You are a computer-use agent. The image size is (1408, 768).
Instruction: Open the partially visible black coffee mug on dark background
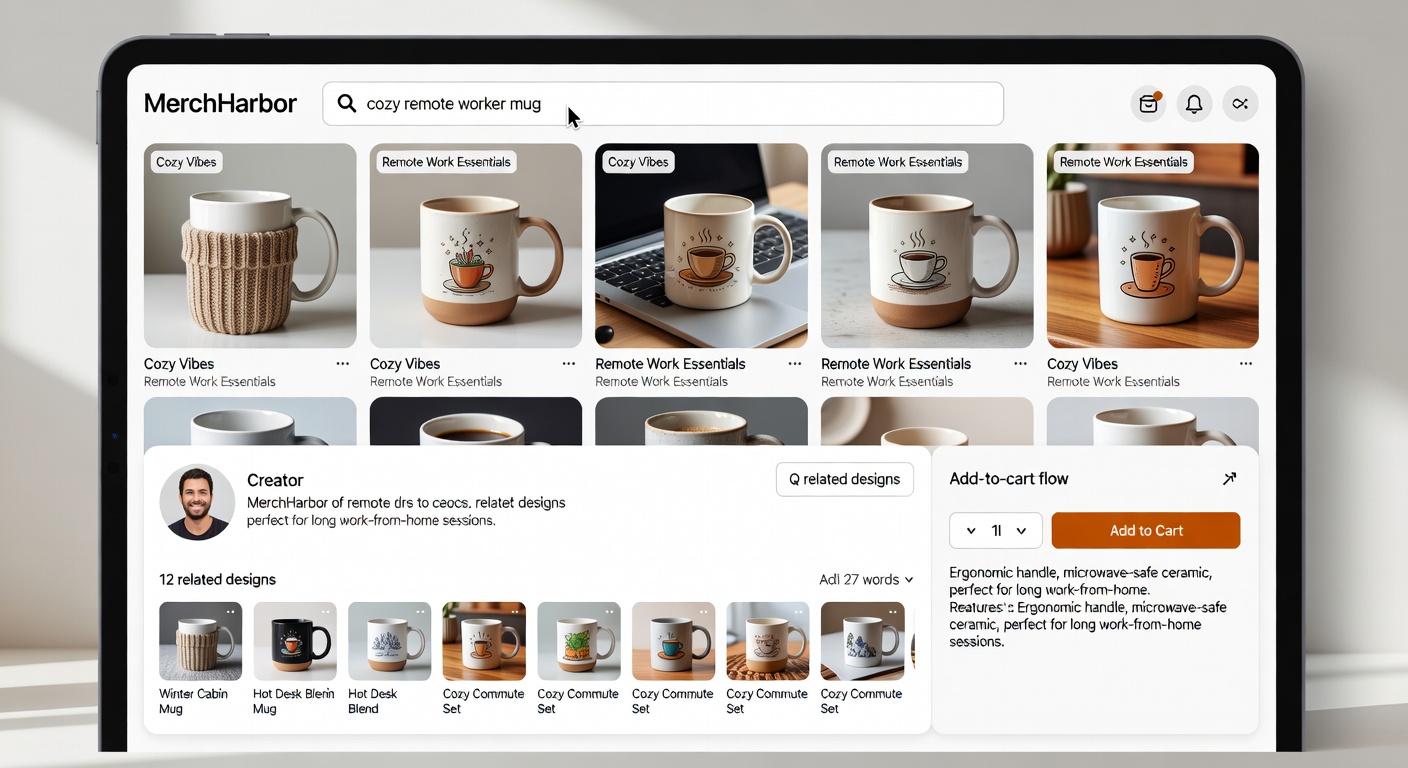[x=476, y=421]
